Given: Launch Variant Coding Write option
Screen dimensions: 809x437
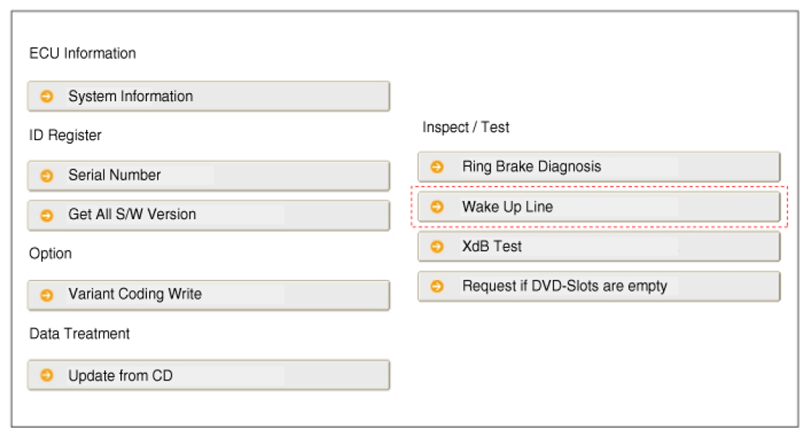Looking at the screenshot, I should click(x=208, y=295).
